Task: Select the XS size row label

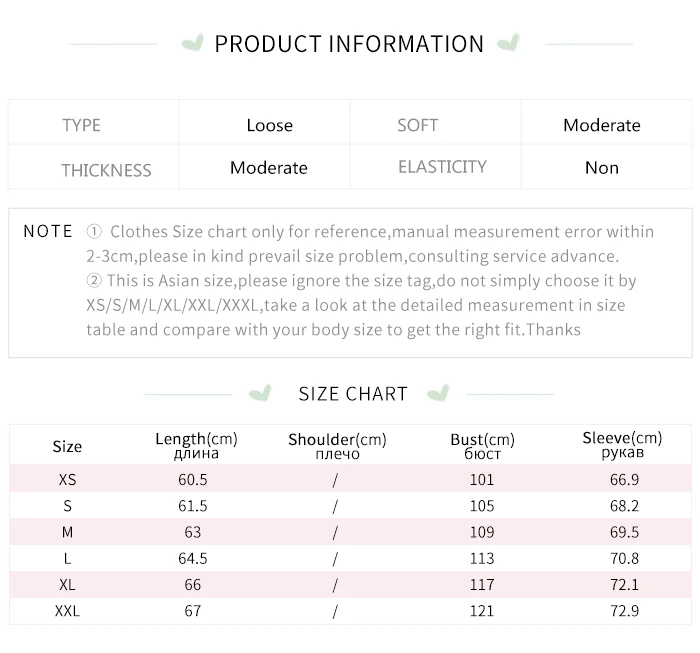Action: 67,479
